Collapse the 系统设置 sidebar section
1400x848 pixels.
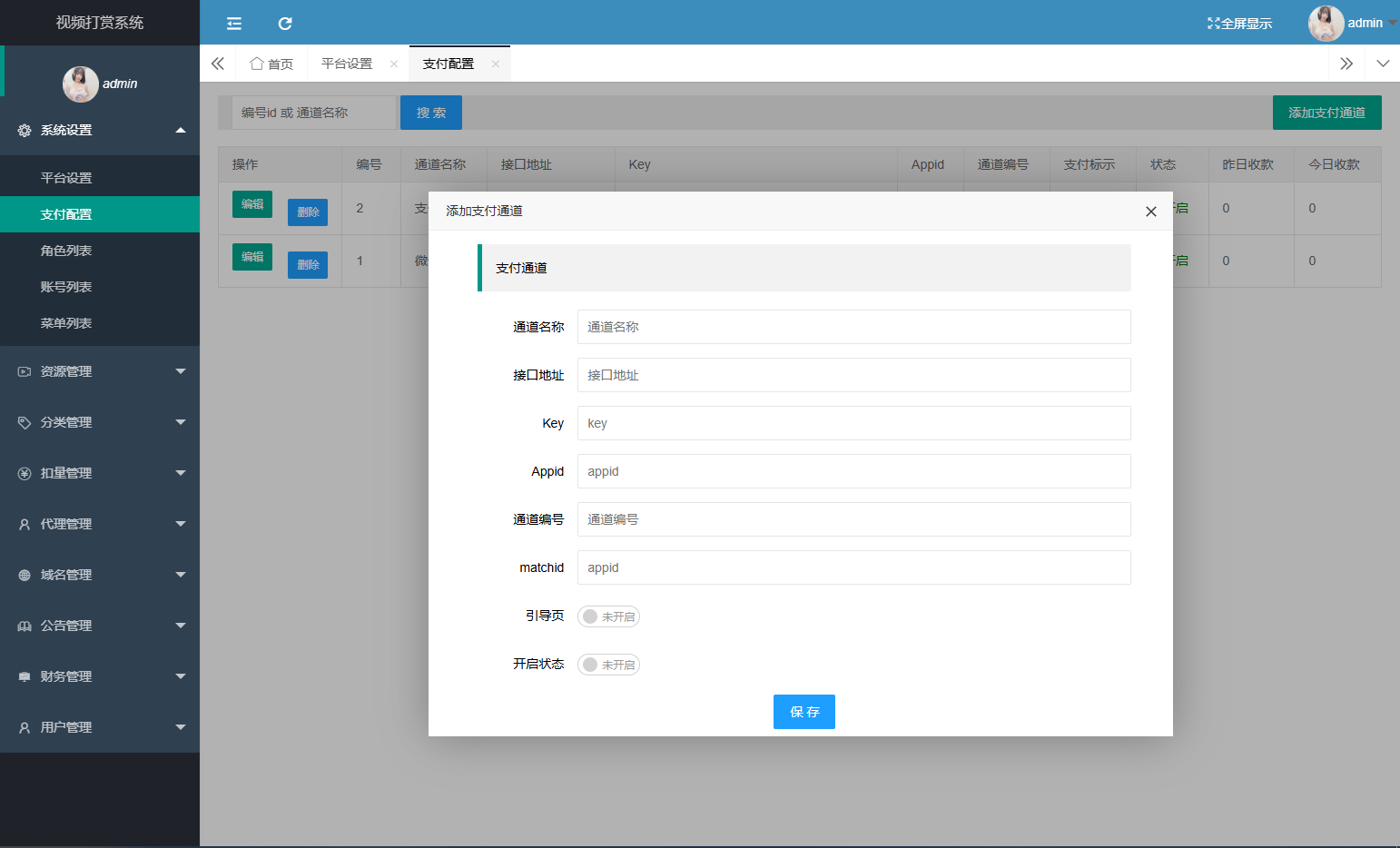[x=100, y=130]
